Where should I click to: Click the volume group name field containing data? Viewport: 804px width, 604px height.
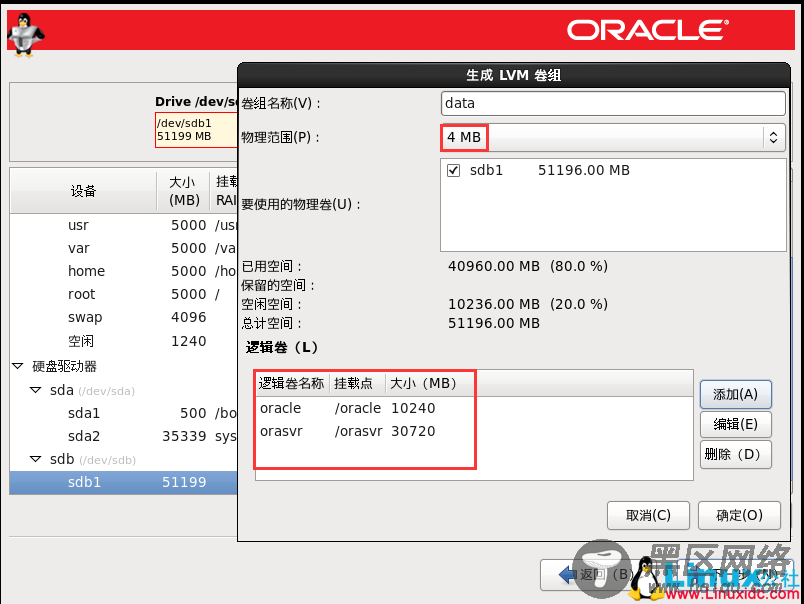[613, 104]
